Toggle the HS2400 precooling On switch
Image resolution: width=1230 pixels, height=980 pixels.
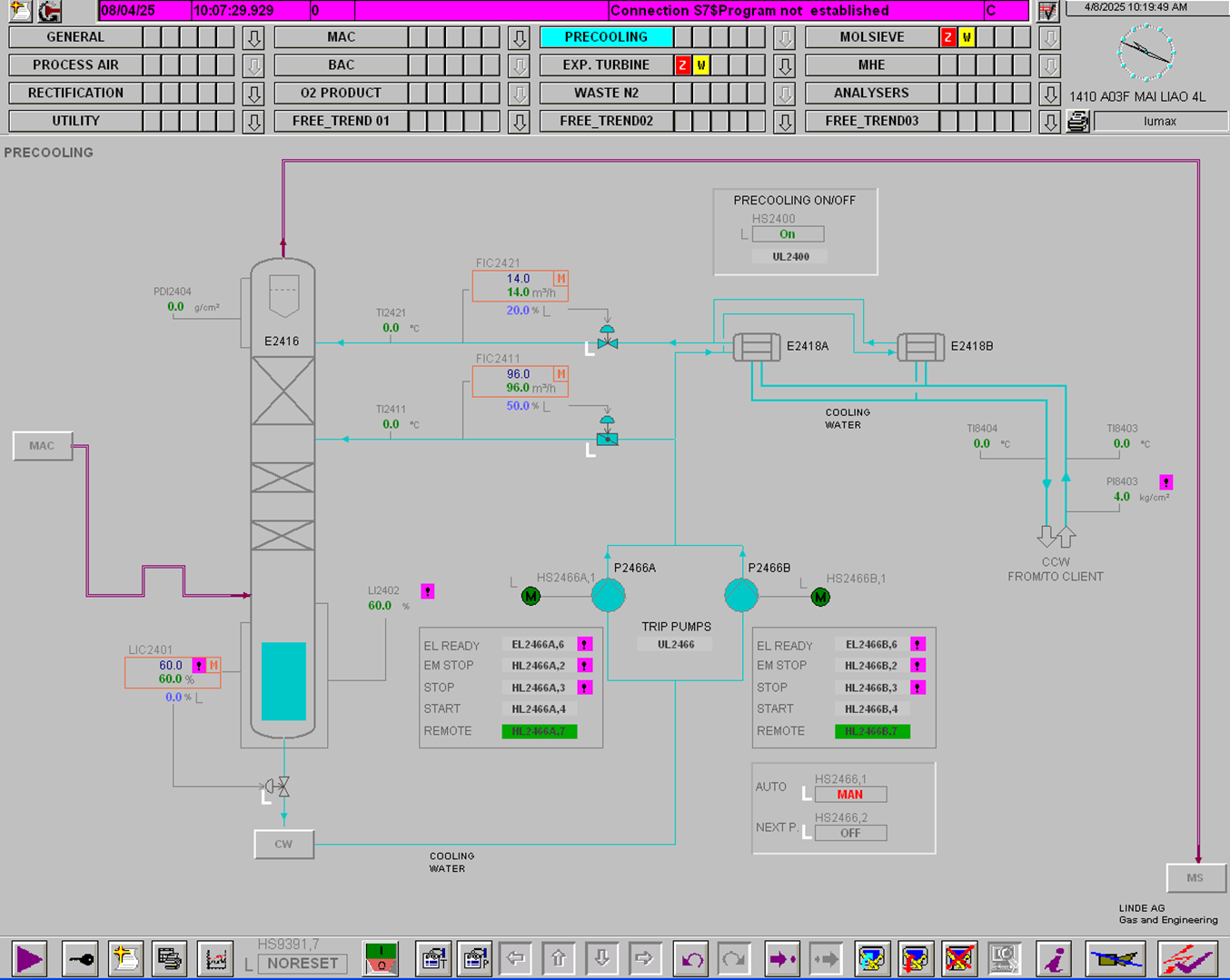[788, 234]
